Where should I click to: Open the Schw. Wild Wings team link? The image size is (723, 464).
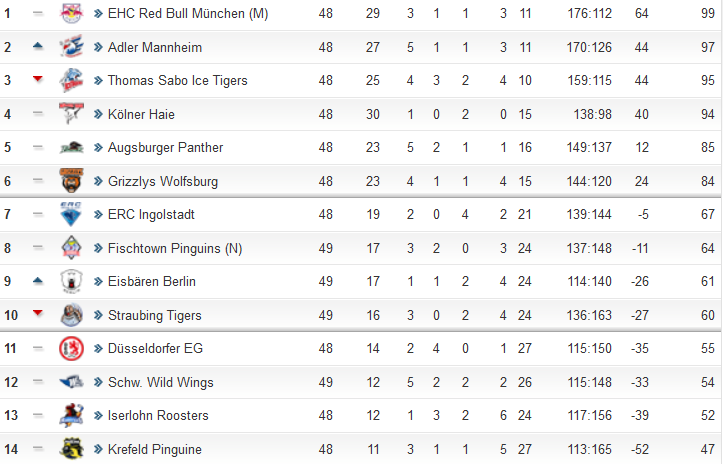160,382
